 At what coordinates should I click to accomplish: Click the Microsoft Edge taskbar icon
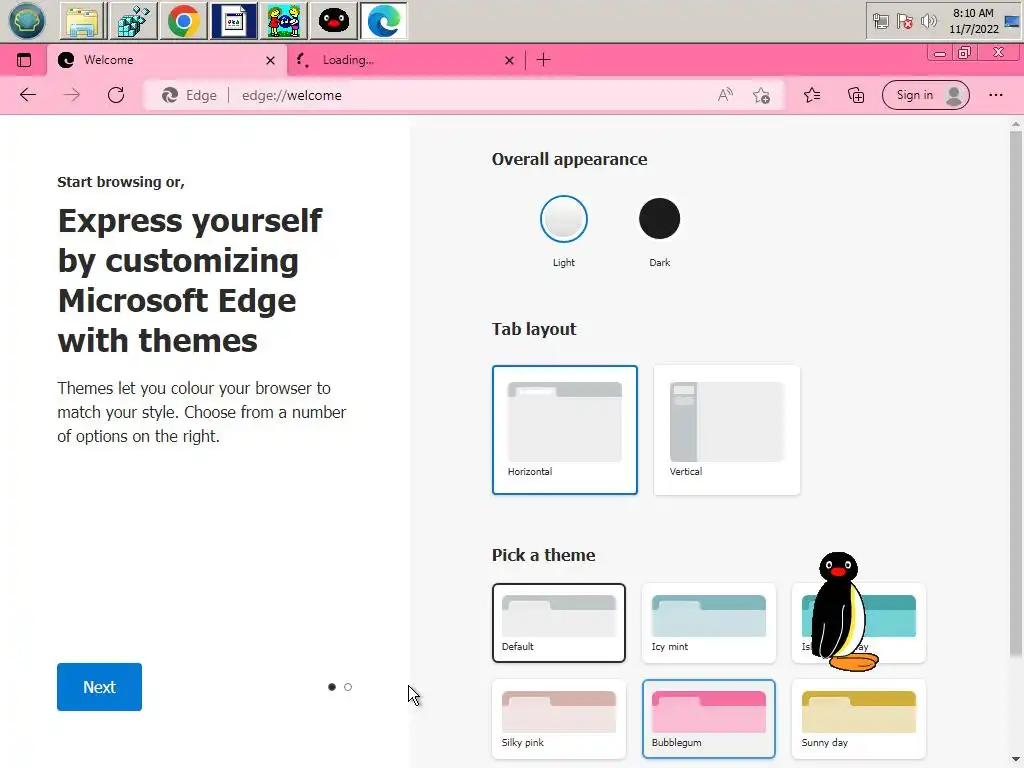point(384,21)
